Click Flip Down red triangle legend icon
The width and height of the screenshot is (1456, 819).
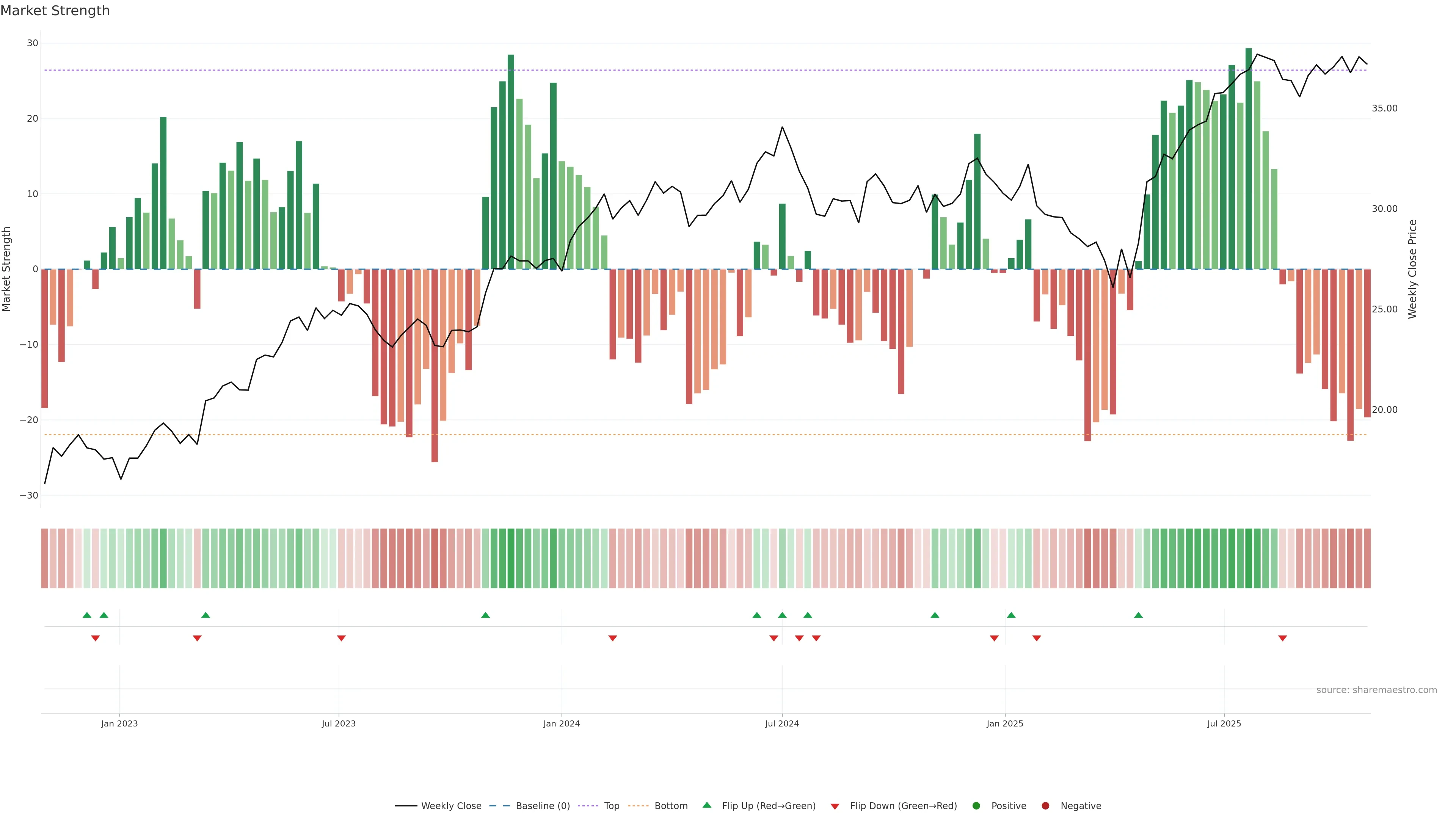[x=835, y=806]
